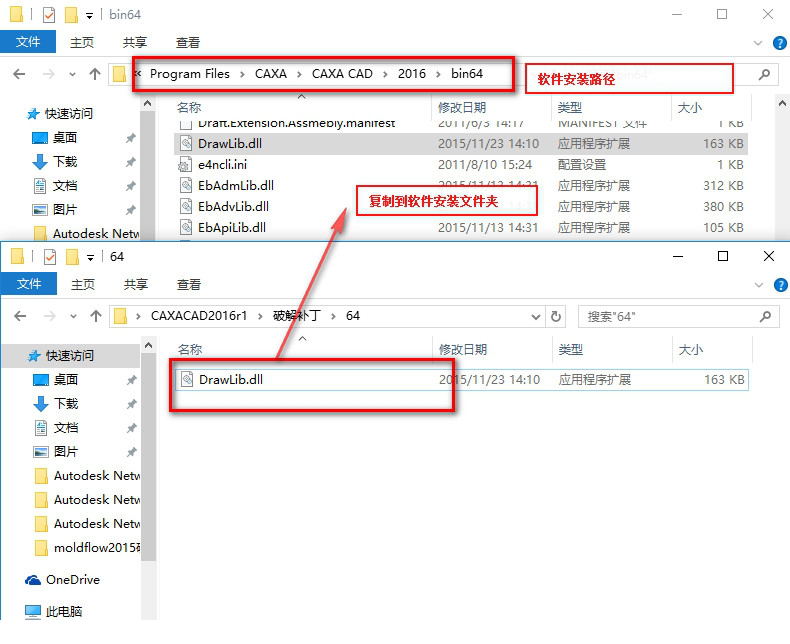Viewport: 790px width, 644px height.
Task: Open the 主页 tab in bin64 window
Action: 82,42
